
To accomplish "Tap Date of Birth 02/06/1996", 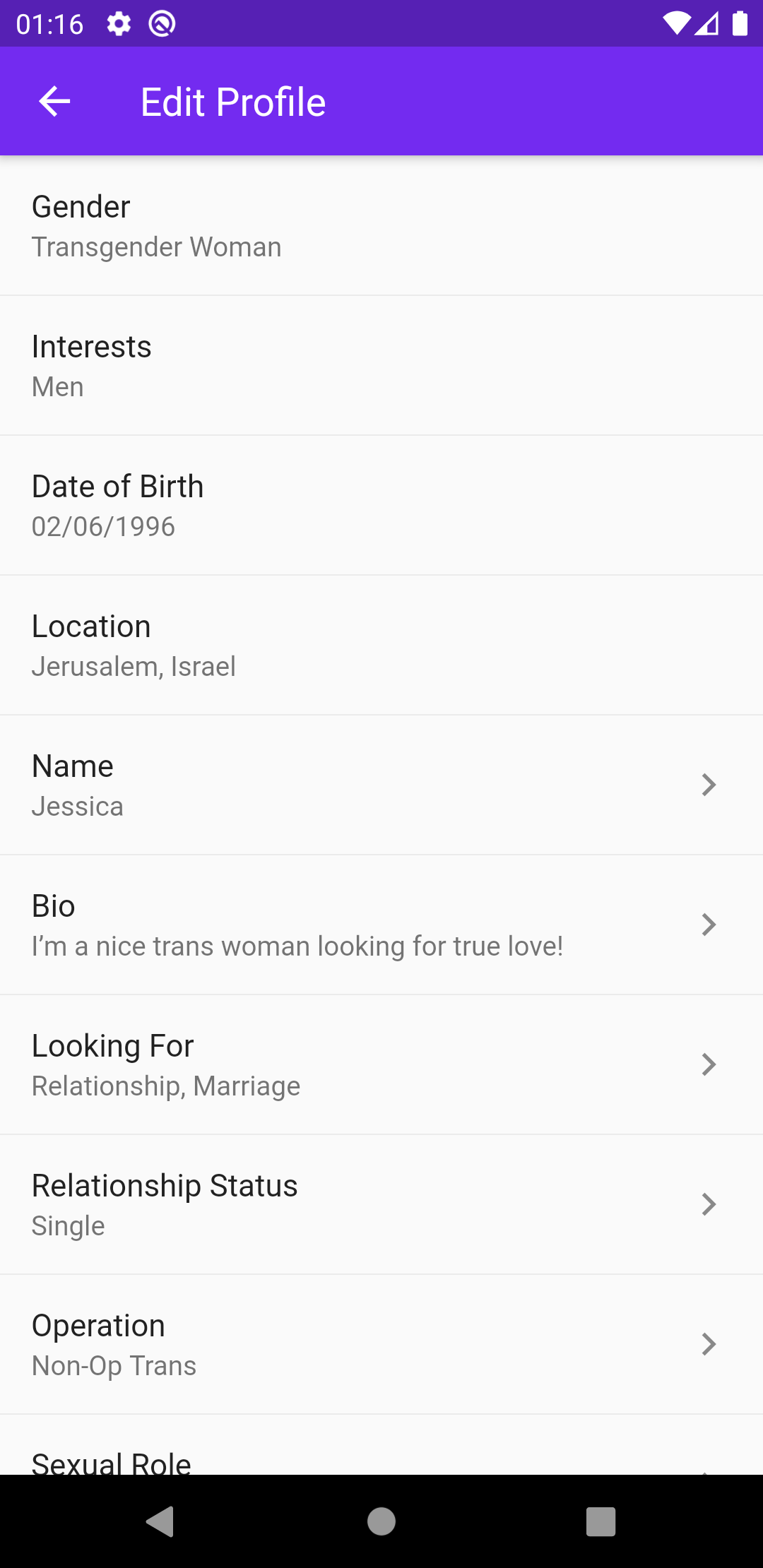I will pyautogui.click(x=381, y=506).
